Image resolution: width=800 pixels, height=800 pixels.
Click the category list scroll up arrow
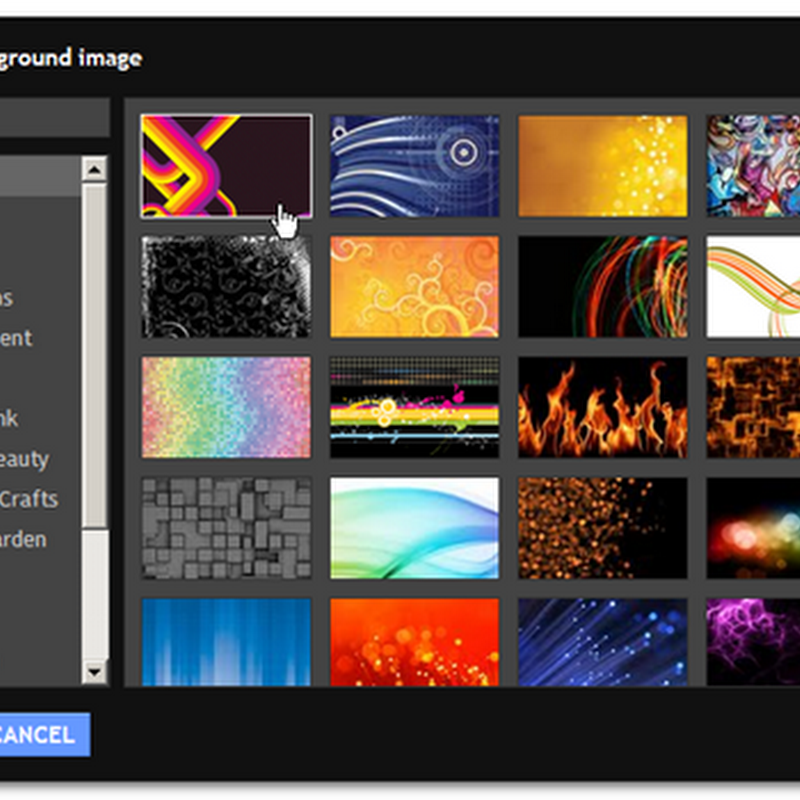94,169
